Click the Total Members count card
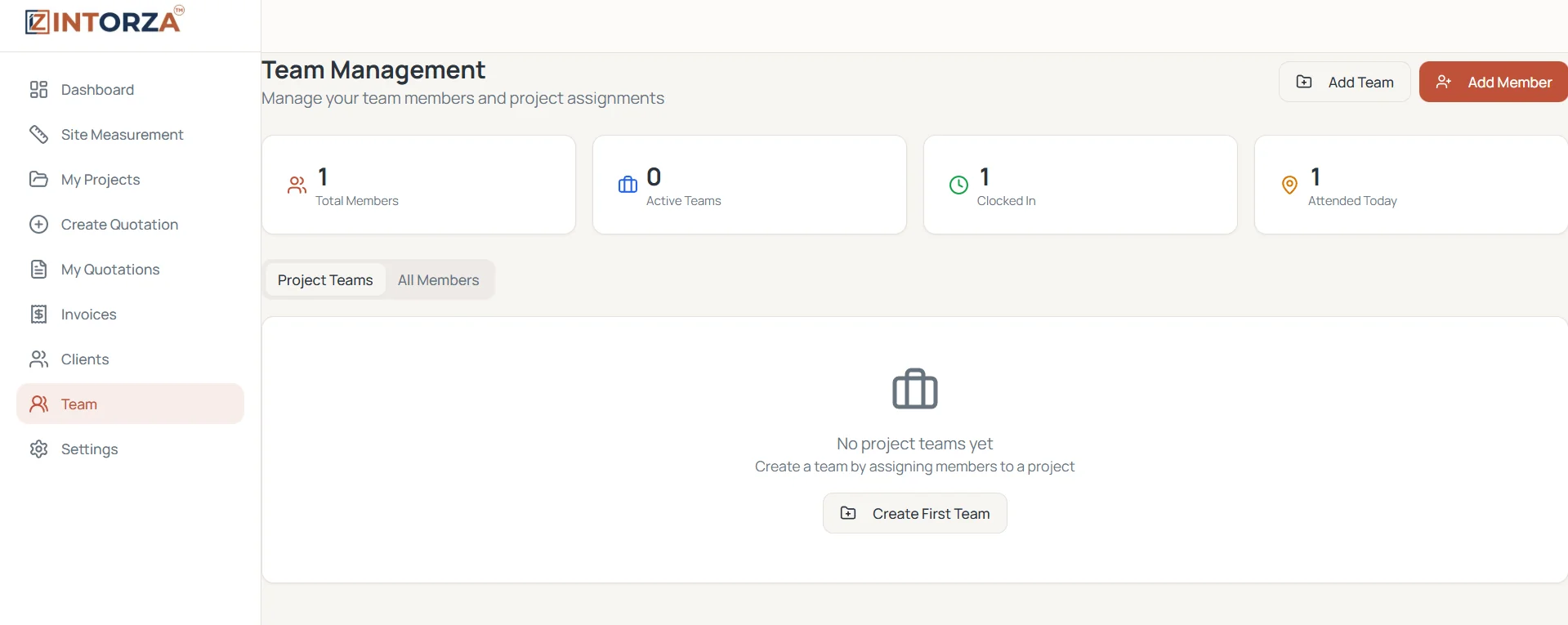 [419, 185]
